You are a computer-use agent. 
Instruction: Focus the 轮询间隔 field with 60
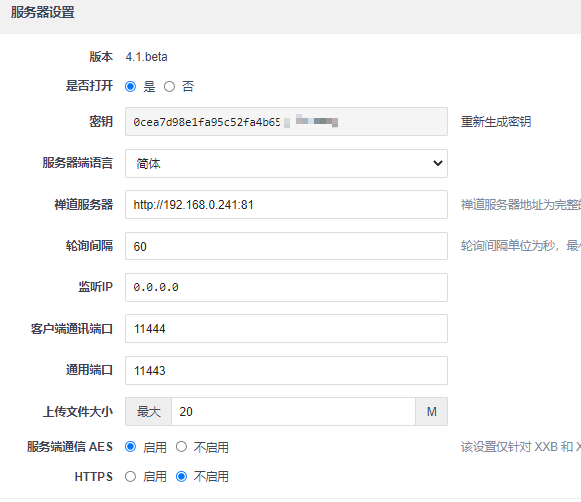[286, 246]
